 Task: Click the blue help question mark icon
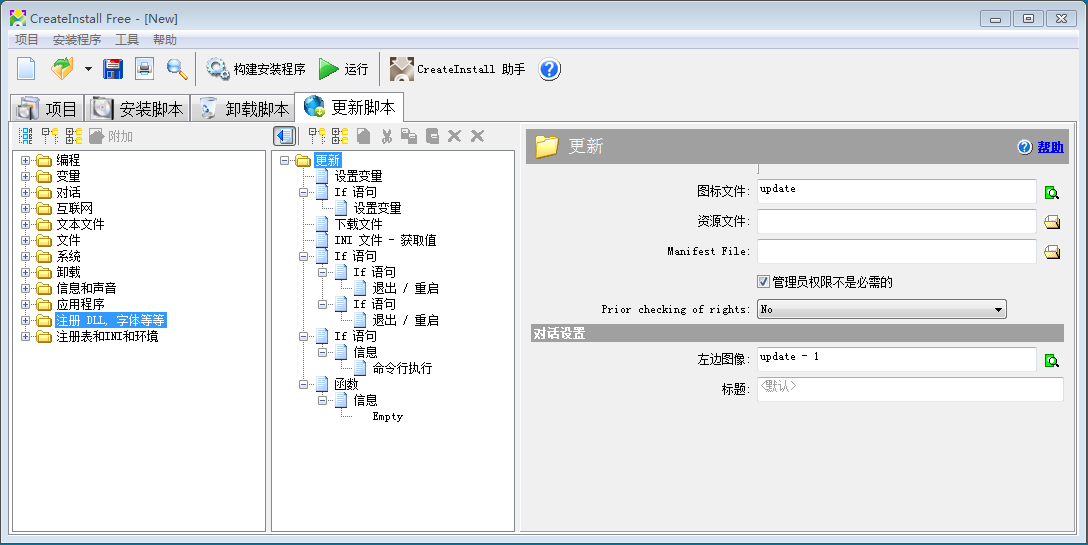[549, 69]
